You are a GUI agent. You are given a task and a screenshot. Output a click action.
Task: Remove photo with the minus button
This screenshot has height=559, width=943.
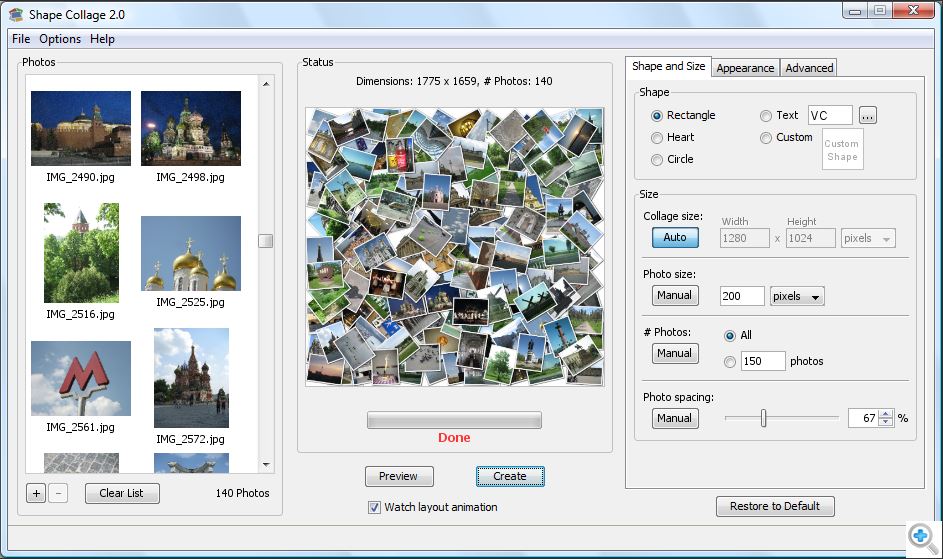click(x=58, y=493)
